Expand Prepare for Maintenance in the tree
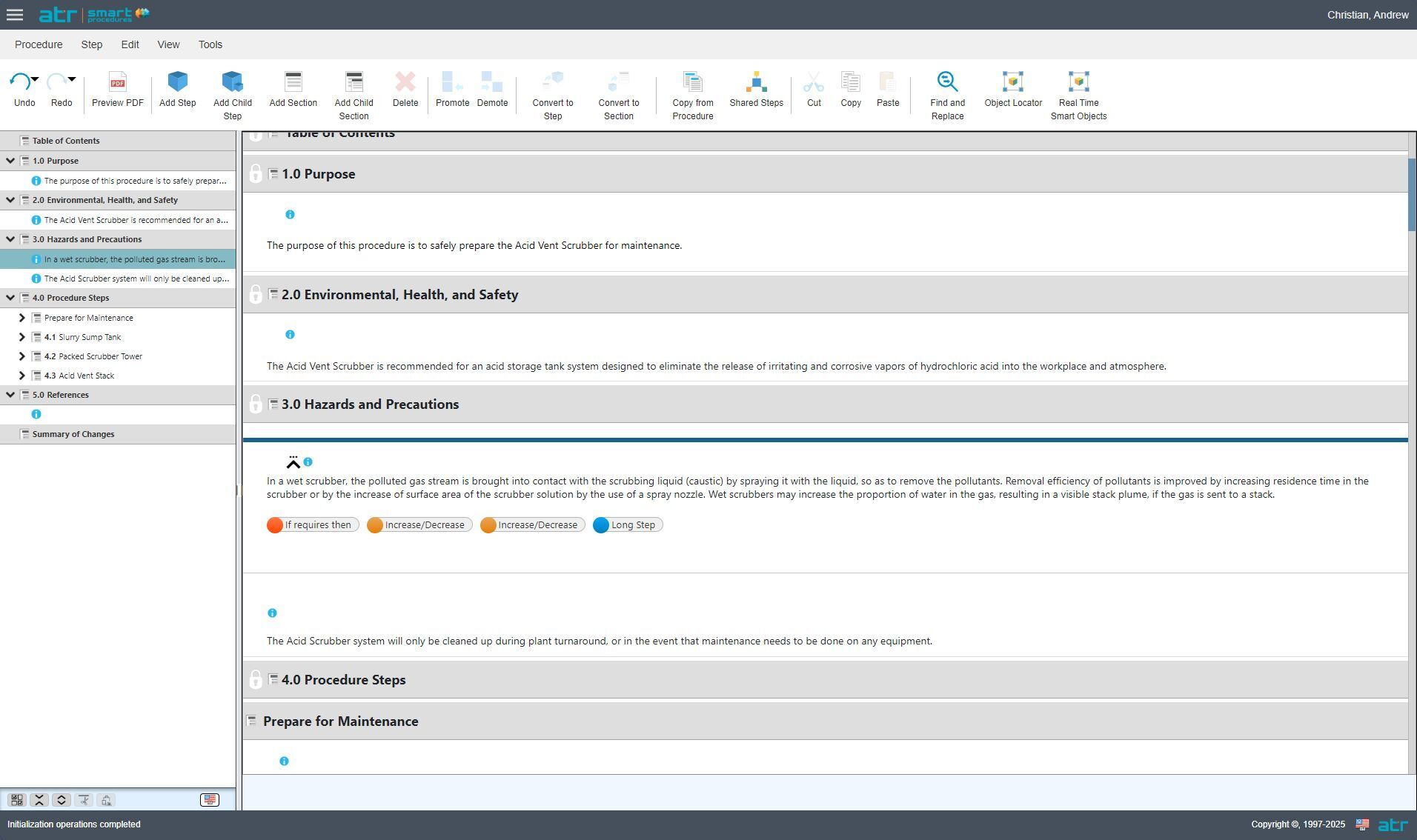The height and width of the screenshot is (840, 1417). (x=21, y=317)
